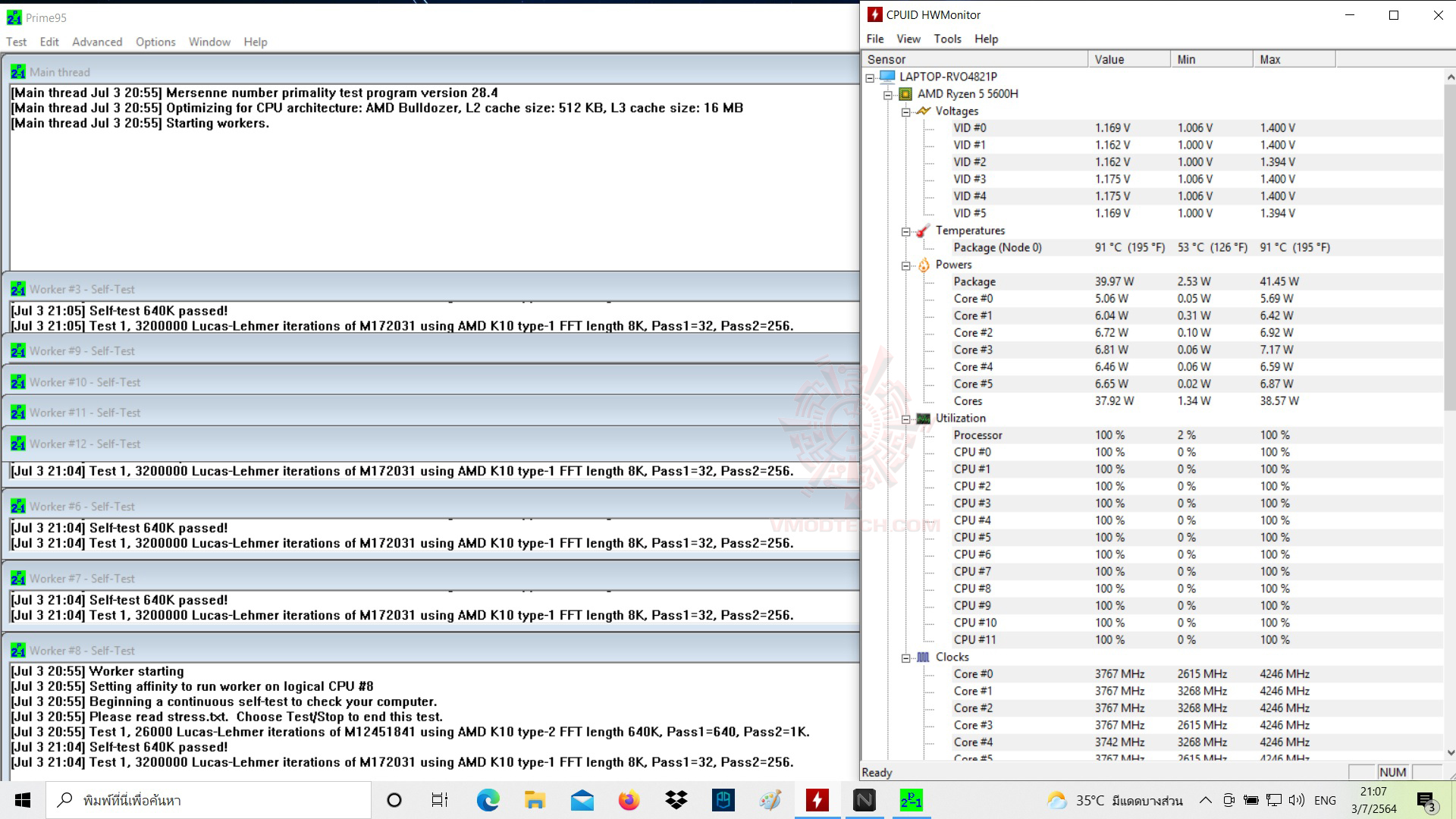Click the Prime95 taskbar icon
This screenshot has width=1456, height=819.
click(x=911, y=800)
